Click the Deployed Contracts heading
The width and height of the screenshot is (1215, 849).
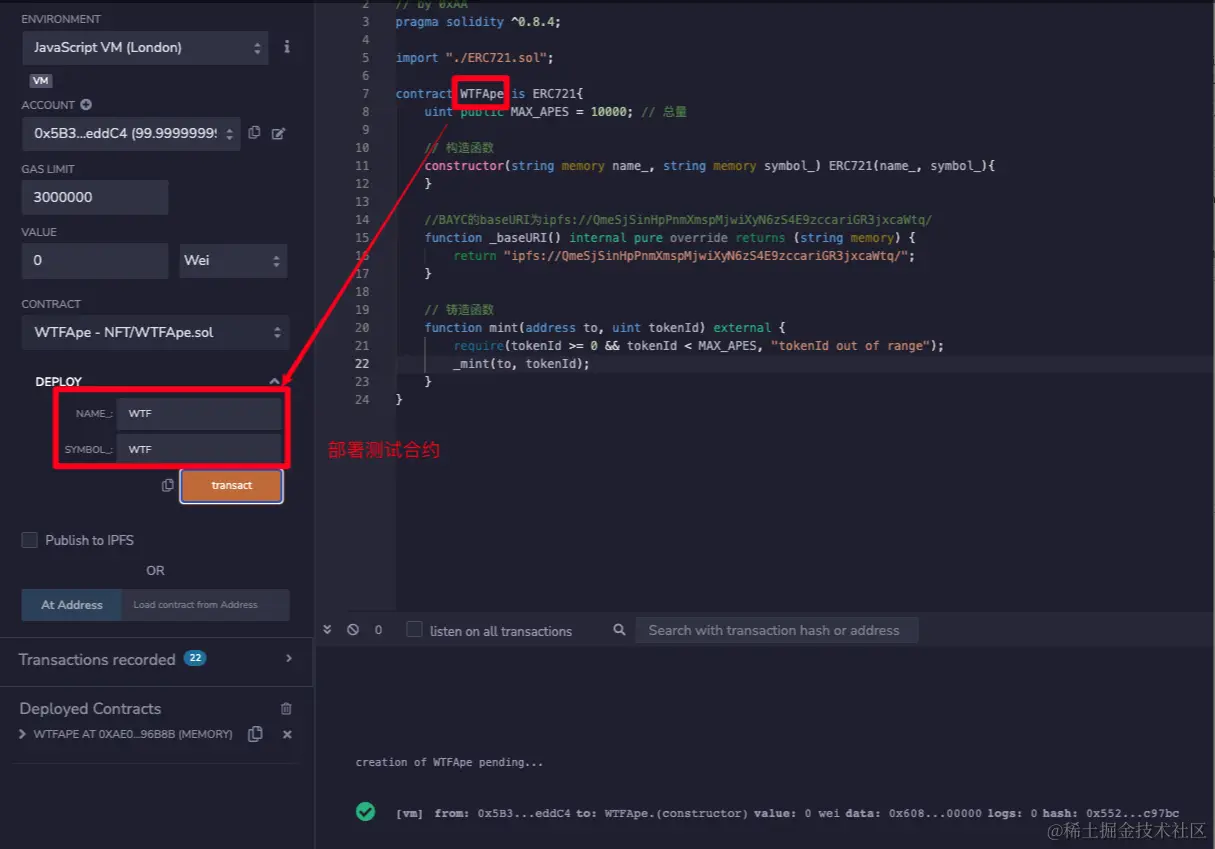(90, 708)
